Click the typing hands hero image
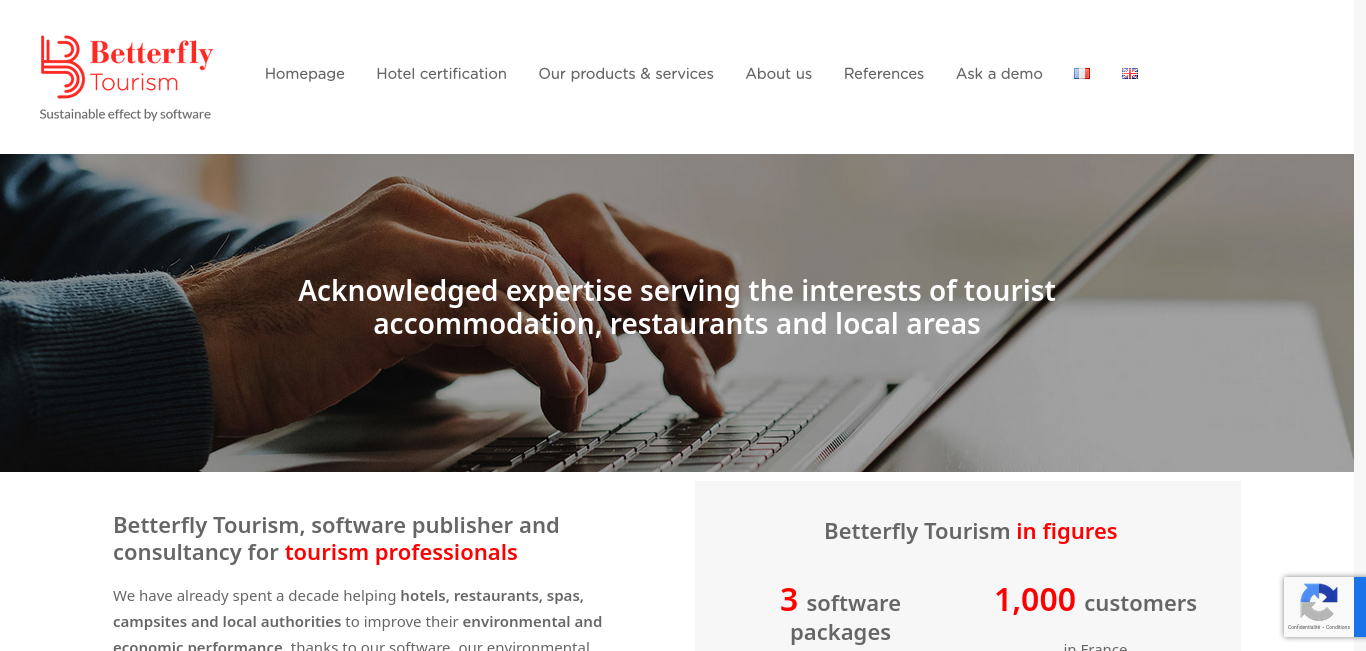The height and width of the screenshot is (651, 1366). [677, 313]
